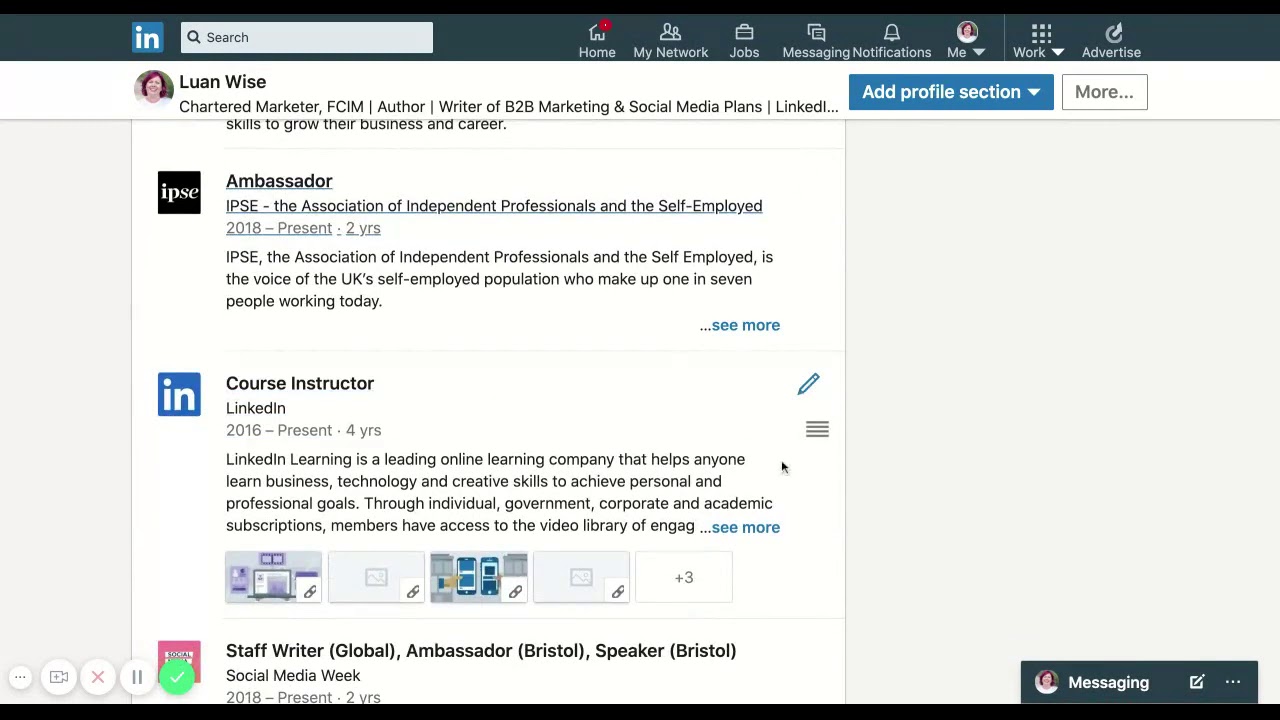Edit the Course Instructor position with pencil
The image size is (1280, 720).
pyautogui.click(x=808, y=384)
